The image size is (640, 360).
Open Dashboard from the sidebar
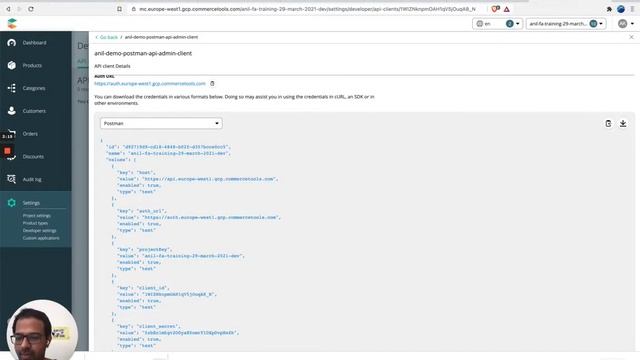click(x=34, y=43)
